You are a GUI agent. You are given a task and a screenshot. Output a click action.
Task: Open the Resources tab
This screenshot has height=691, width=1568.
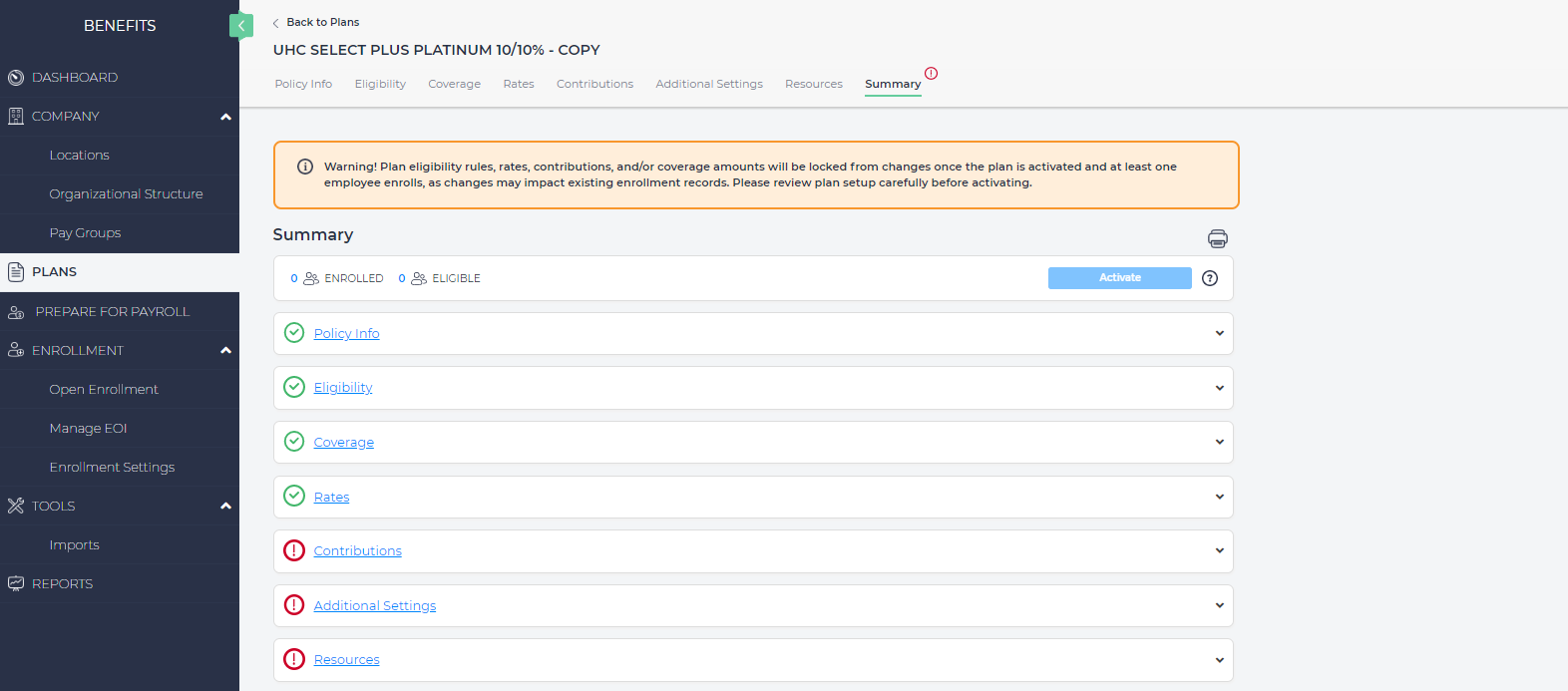[813, 84]
